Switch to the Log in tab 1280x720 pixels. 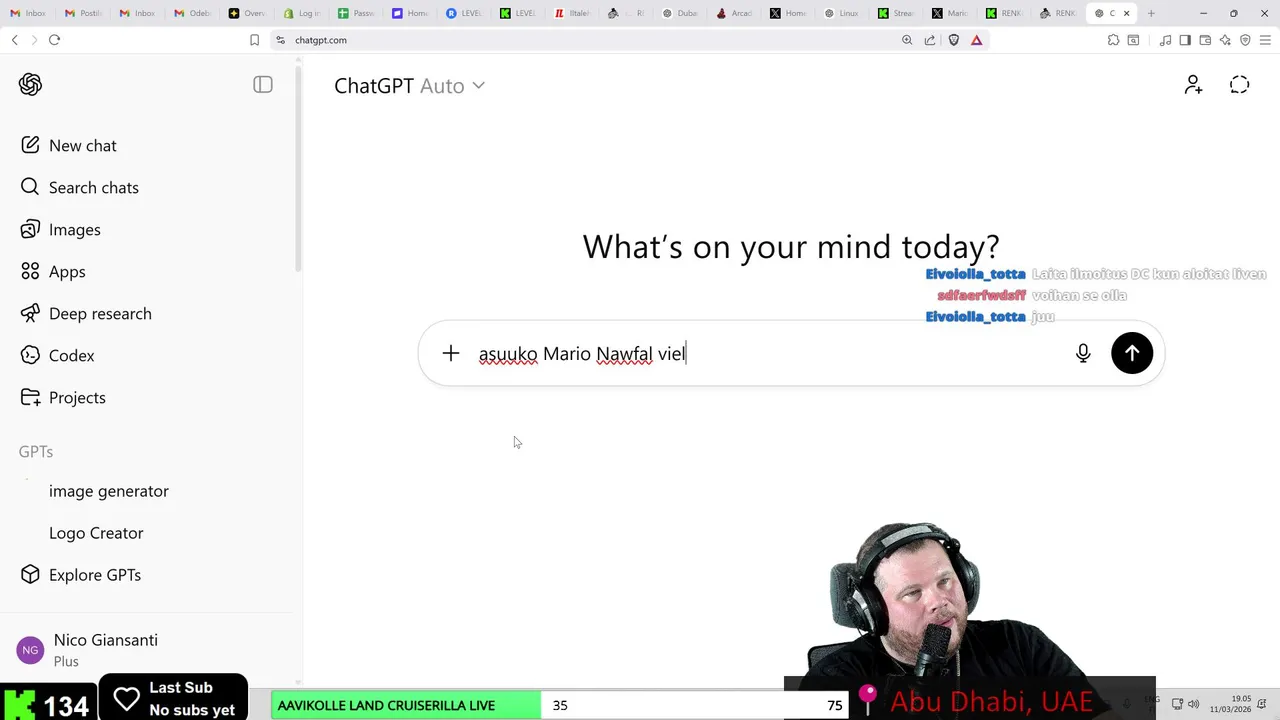[x=303, y=13]
